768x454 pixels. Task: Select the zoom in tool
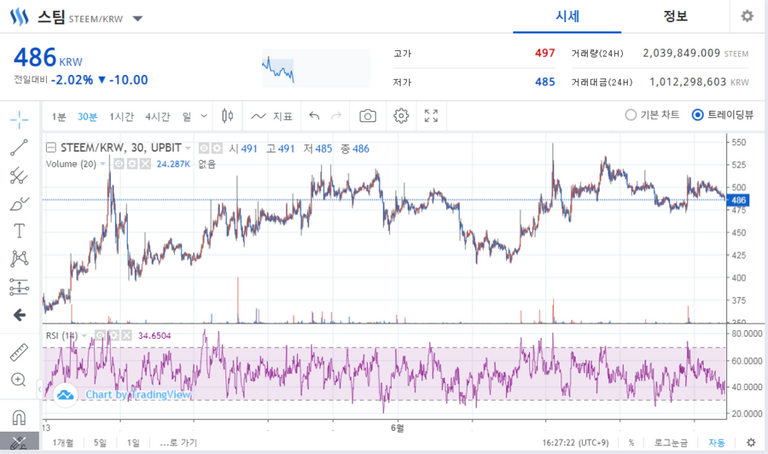pyautogui.click(x=19, y=380)
